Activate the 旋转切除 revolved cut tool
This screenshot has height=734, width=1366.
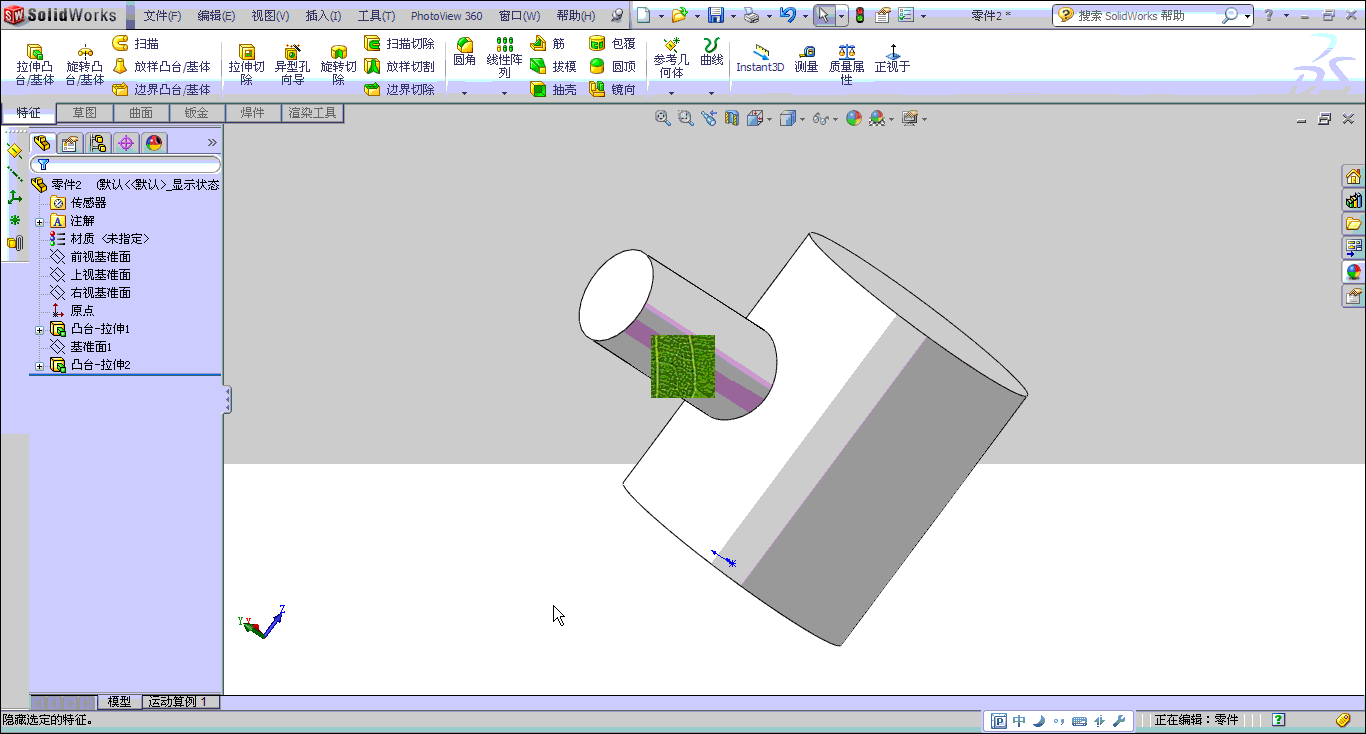338,65
